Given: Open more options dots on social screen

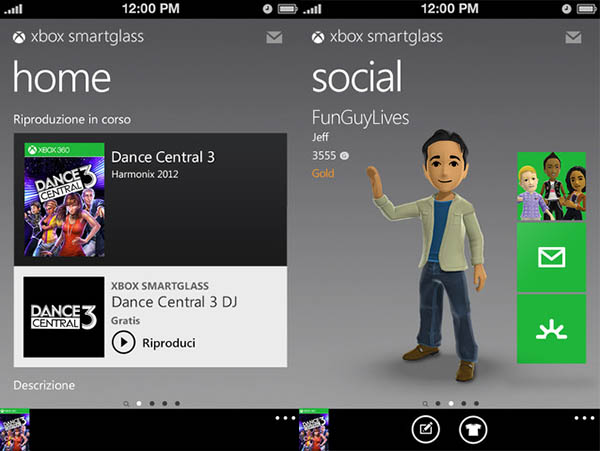Looking at the screenshot, I should point(584,418).
